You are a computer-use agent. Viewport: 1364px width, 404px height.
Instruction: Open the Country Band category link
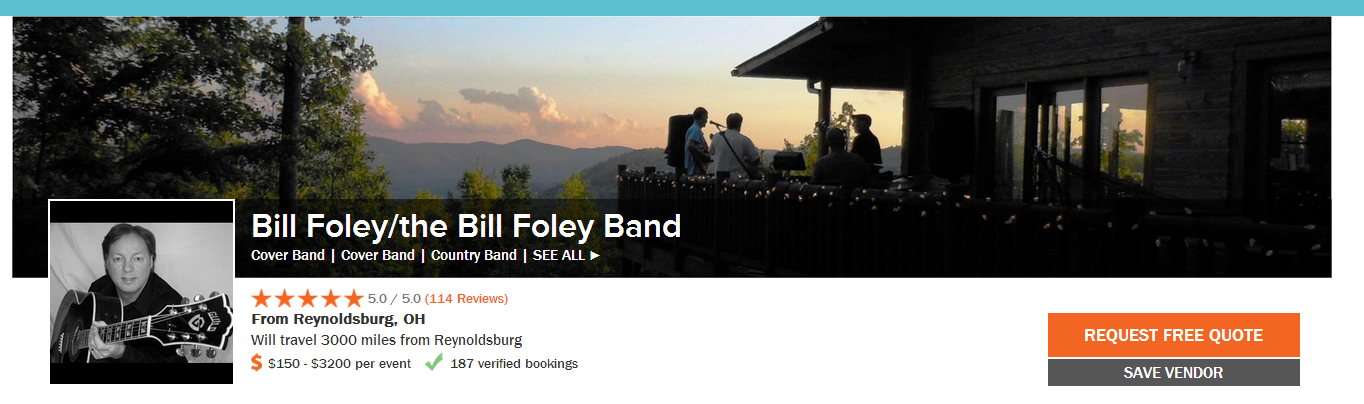[474, 255]
